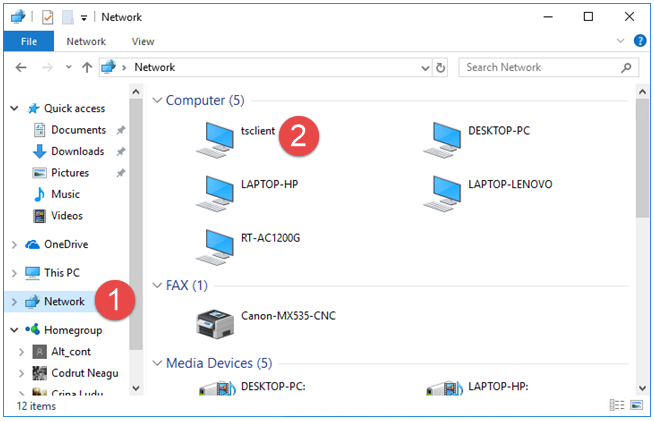Click the Refresh button next to the address bar

[x=440, y=68]
